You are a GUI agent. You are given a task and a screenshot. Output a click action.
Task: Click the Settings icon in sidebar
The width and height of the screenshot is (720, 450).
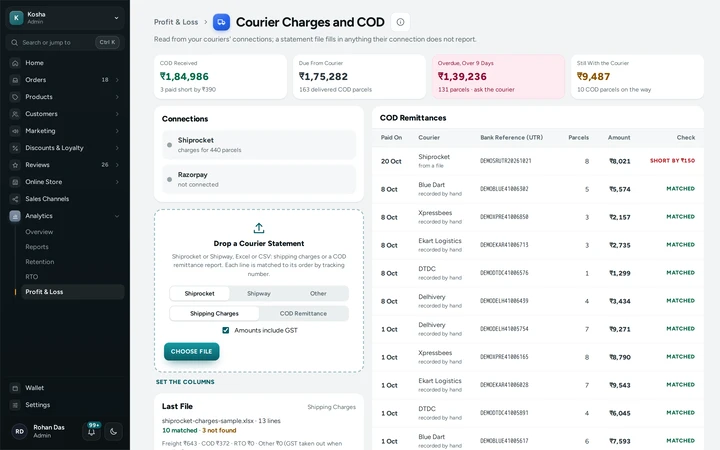[x=15, y=405]
